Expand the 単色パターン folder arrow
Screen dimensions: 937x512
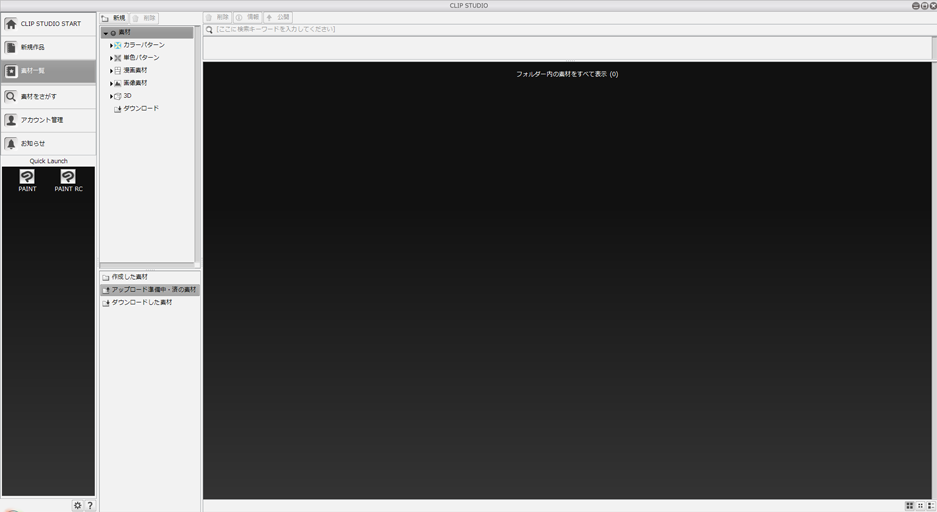(111, 59)
